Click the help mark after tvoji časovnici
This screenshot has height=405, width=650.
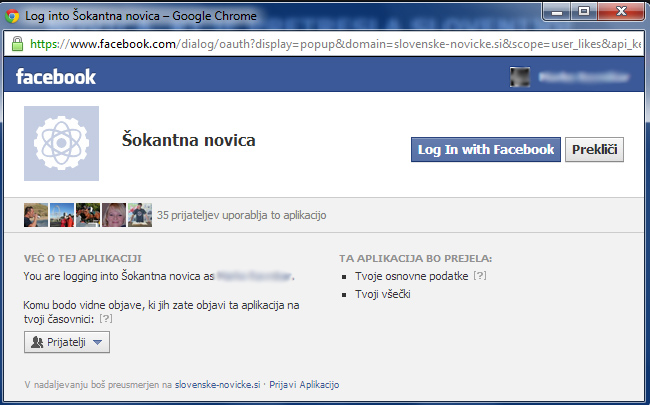coord(106,319)
